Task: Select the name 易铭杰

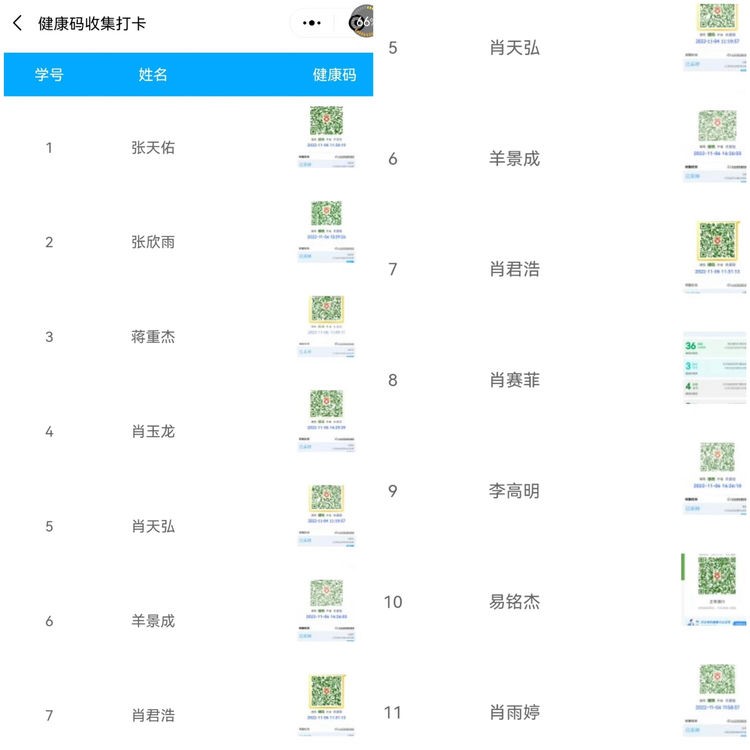Action: [x=514, y=602]
